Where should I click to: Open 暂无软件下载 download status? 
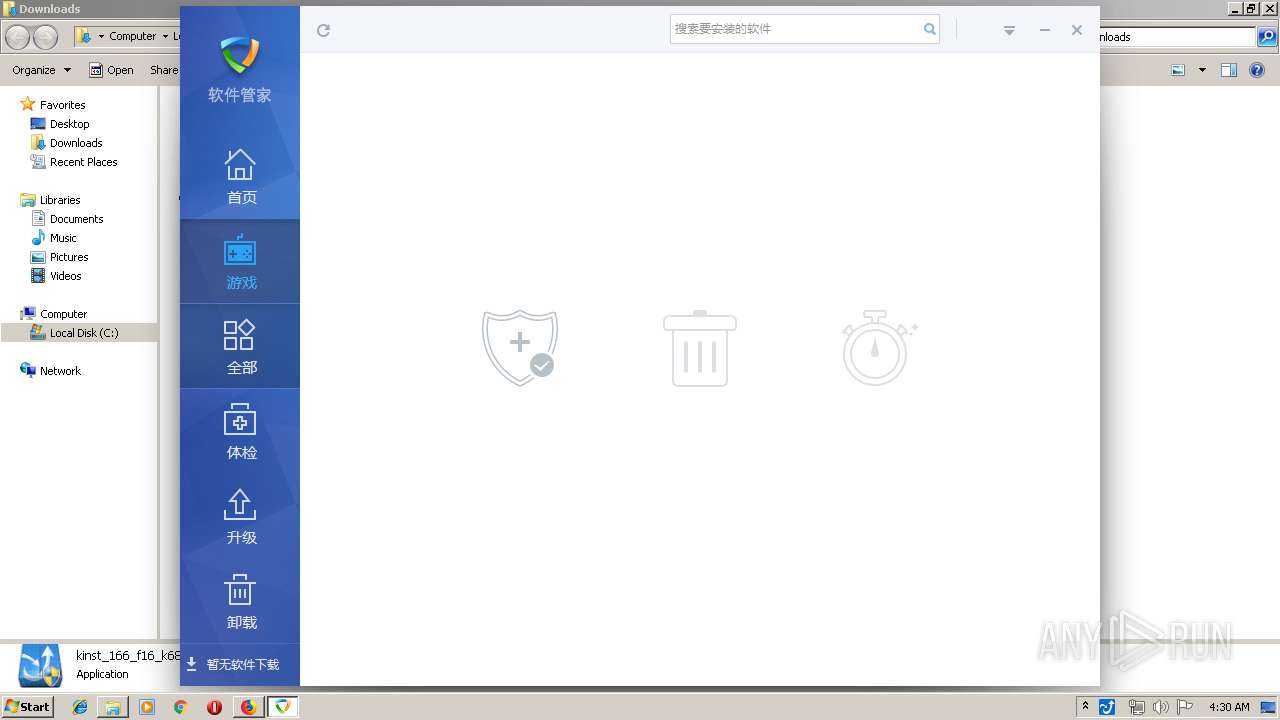point(233,664)
